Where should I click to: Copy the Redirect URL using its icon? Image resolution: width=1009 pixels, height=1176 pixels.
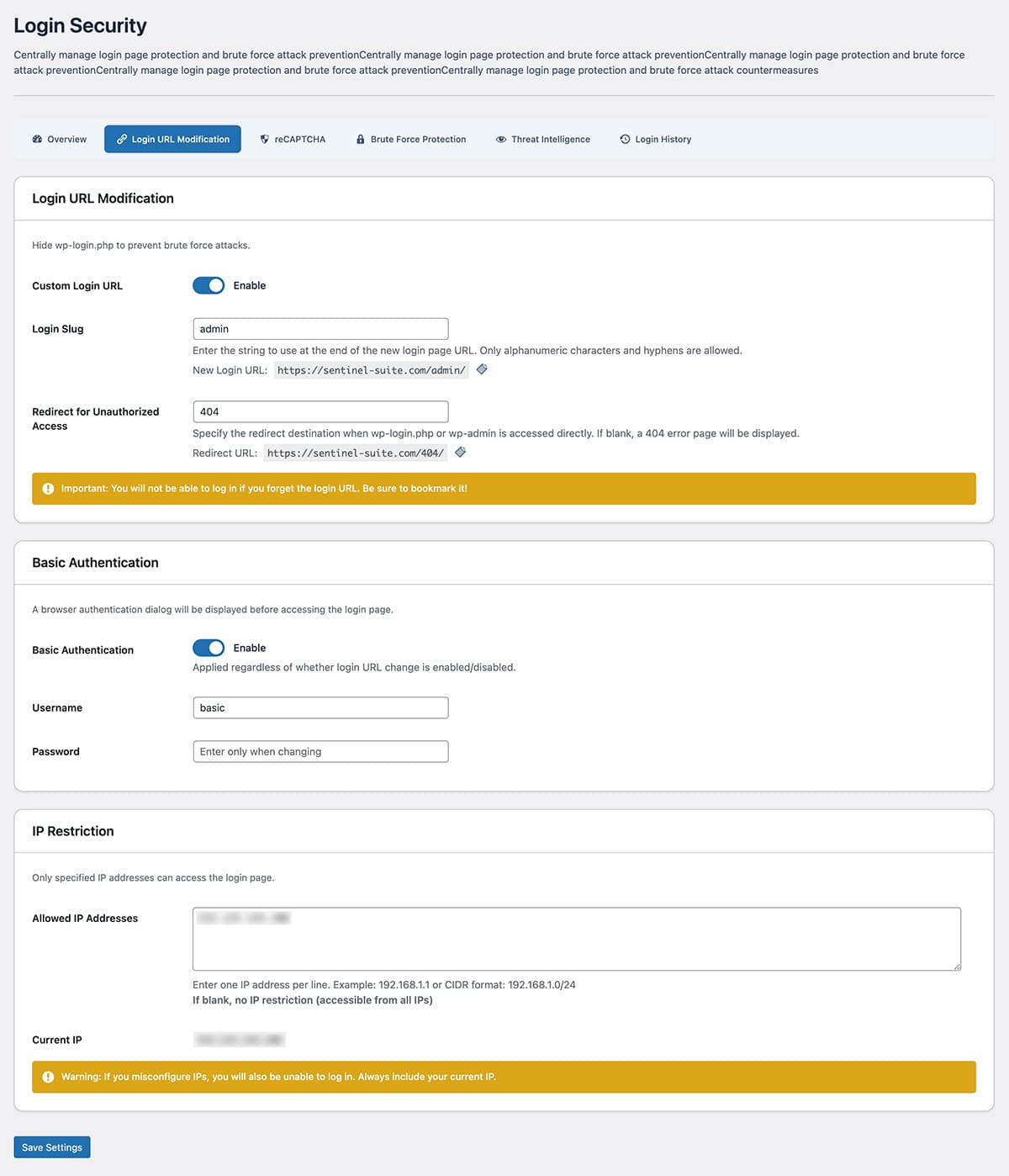pos(460,453)
